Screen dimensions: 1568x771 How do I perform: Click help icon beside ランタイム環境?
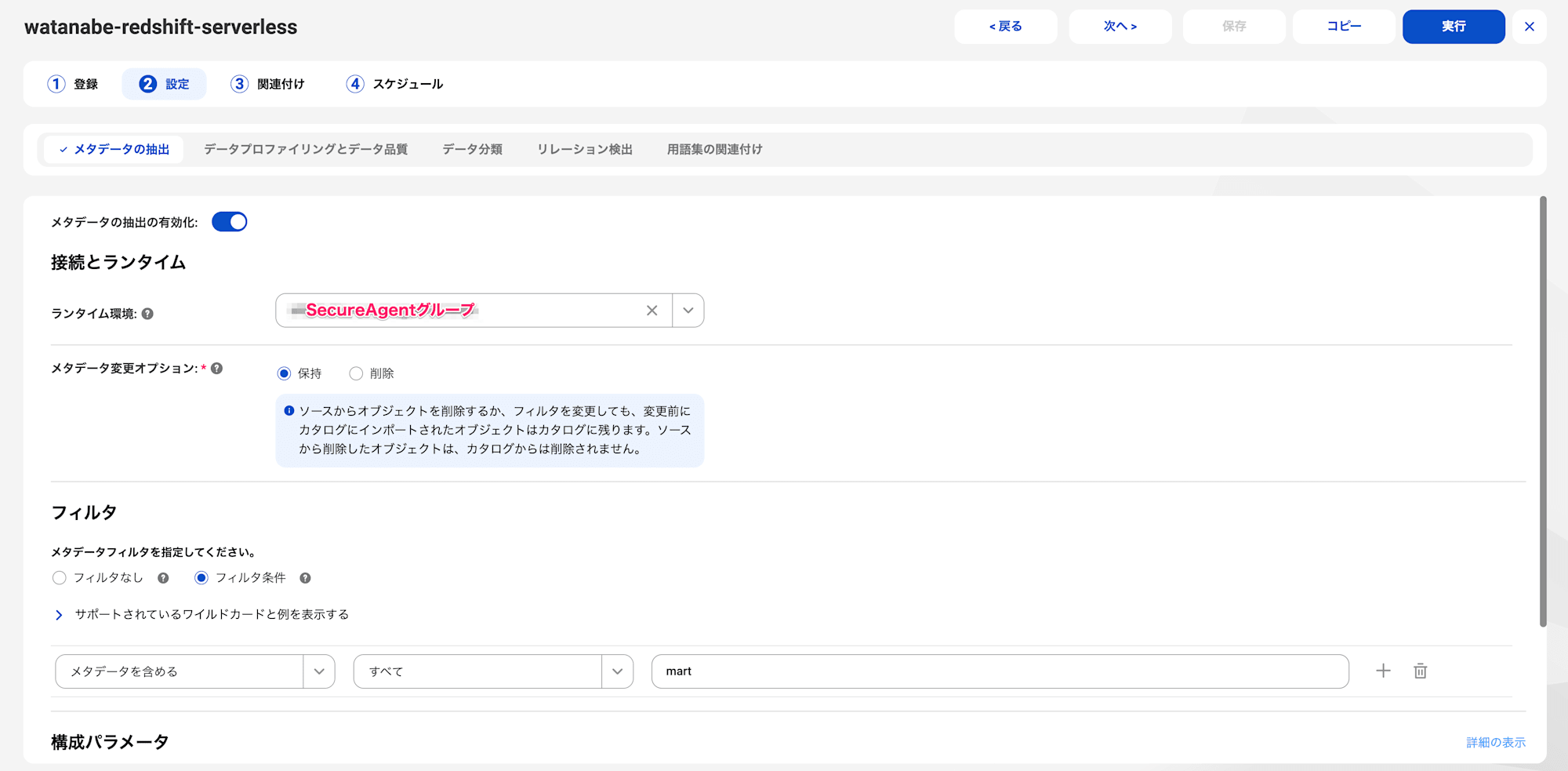point(147,314)
